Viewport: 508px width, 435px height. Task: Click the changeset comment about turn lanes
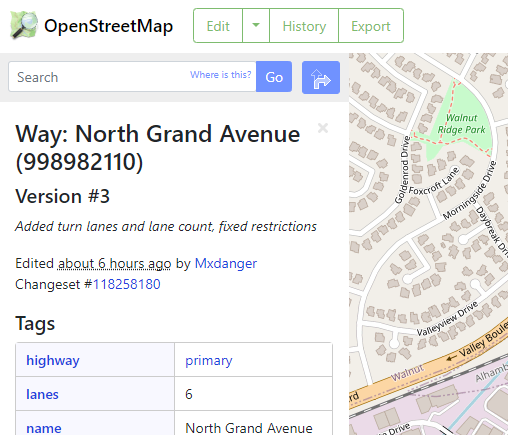click(166, 226)
